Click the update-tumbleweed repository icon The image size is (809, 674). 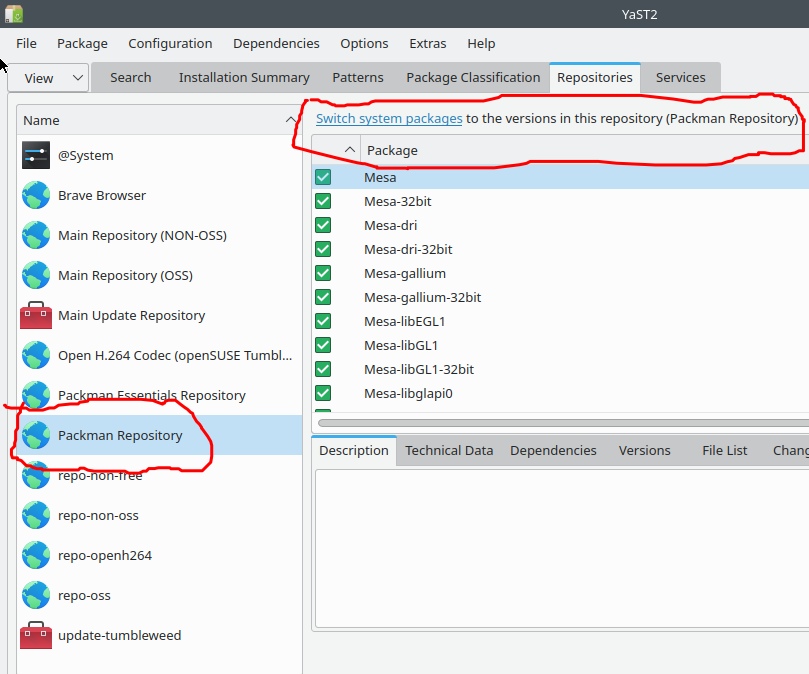pos(35,635)
